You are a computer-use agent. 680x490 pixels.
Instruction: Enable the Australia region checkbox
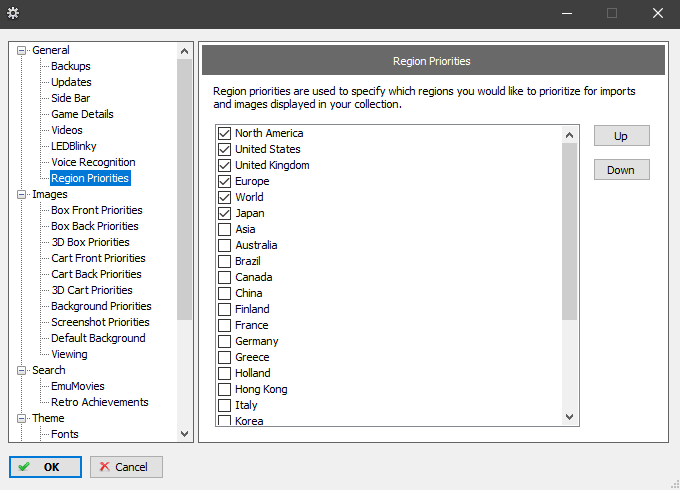(224, 245)
